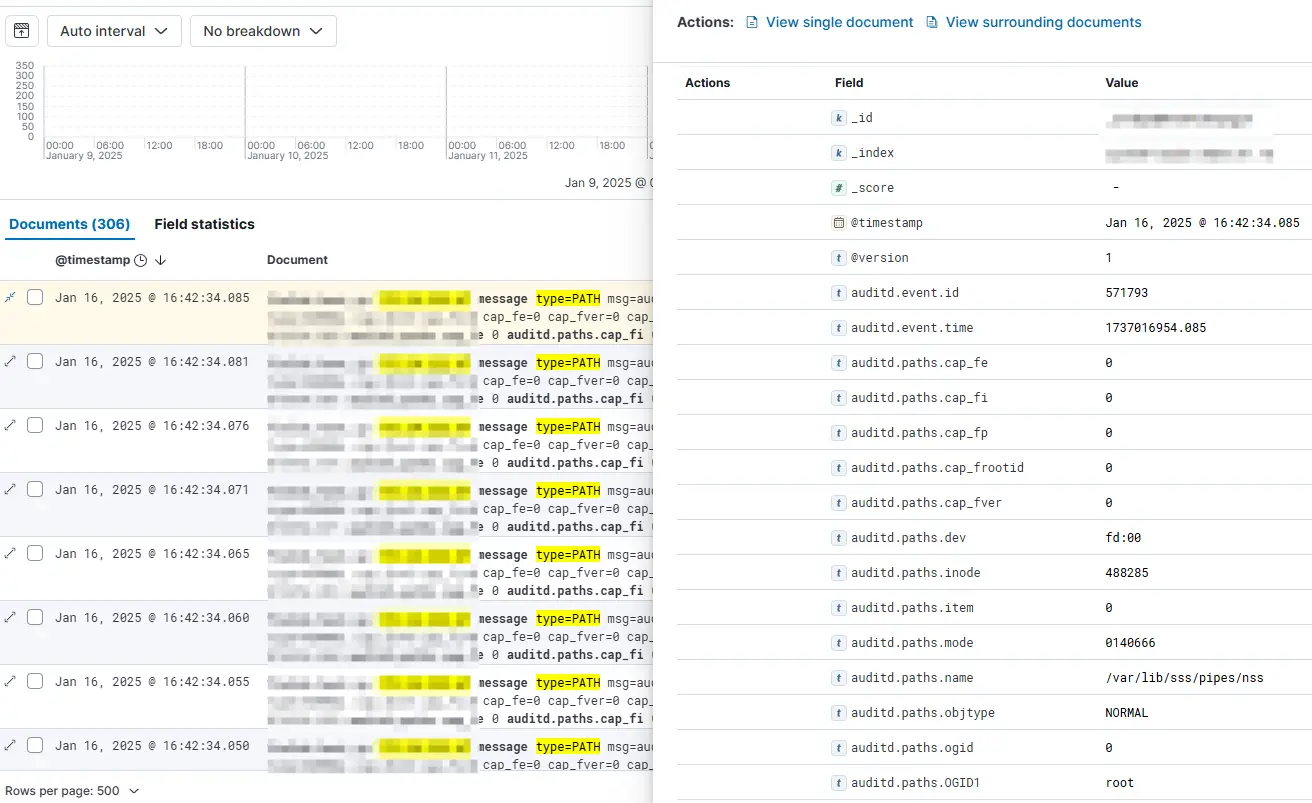This screenshot has width=1312, height=803.
Task: Check the 16:42:34.055 document row checkbox
Action: tap(35, 681)
